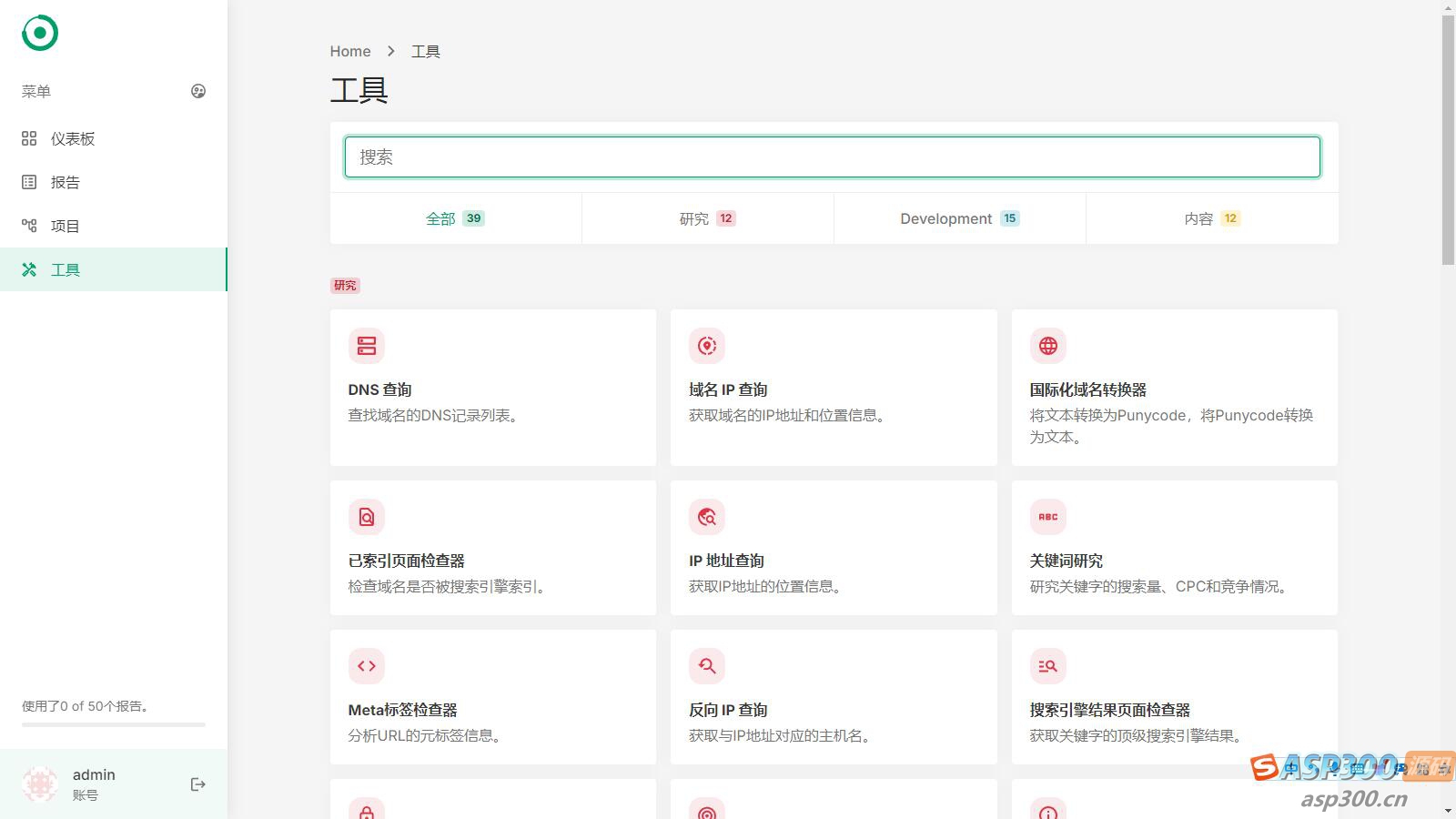Go to 报告 in the sidebar

pyautogui.click(x=66, y=182)
